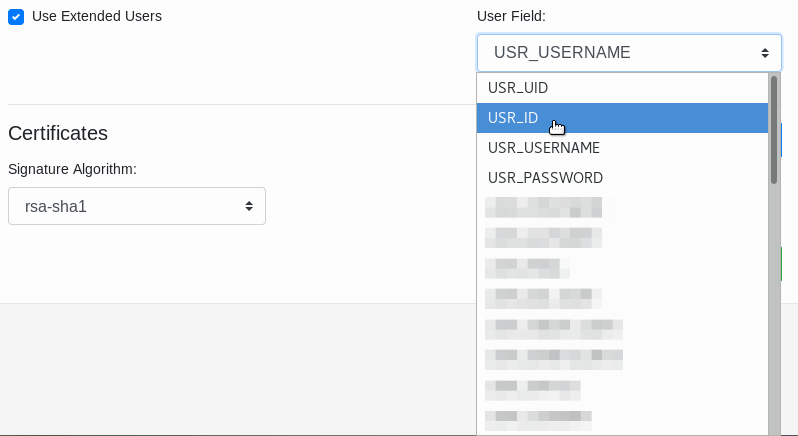Screen dimensions: 798x436
Task: Click the User Field label
Action: pyautogui.click(x=511, y=16)
